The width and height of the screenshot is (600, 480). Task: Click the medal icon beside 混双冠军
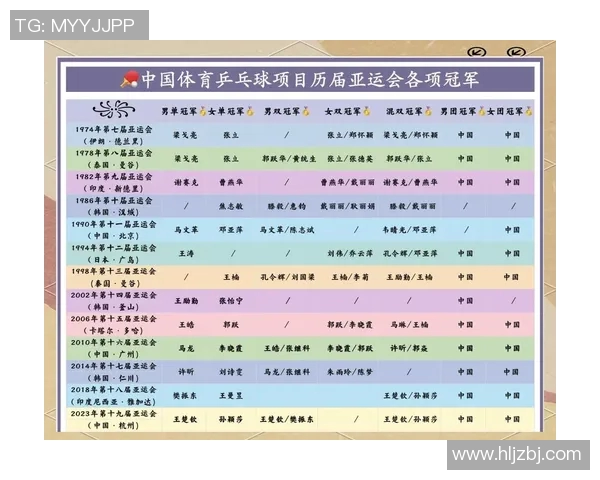[x=428, y=111]
